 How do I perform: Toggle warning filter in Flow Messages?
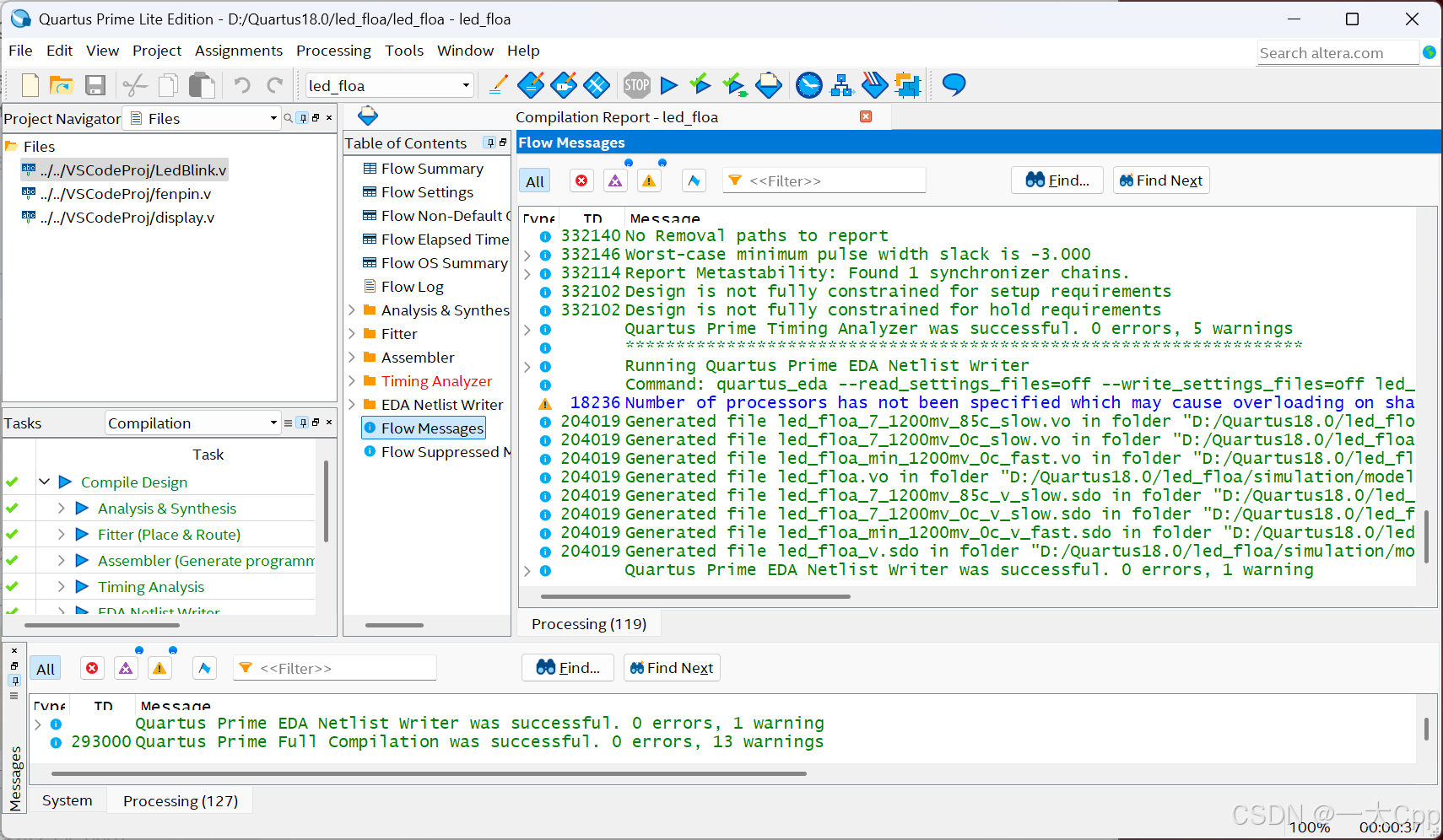(x=649, y=180)
